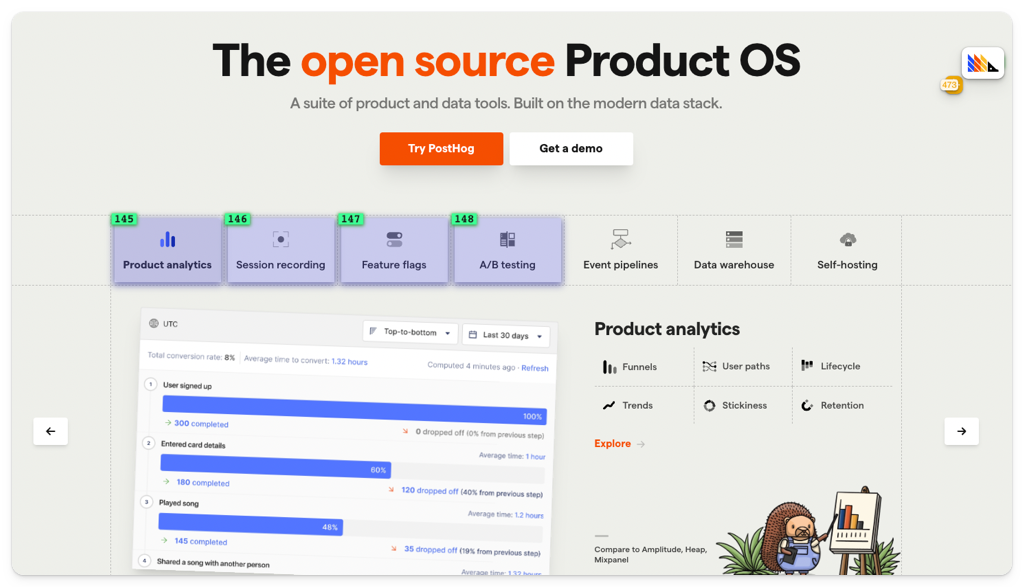Go to the previous slide arrow
Screen dimensions: 1024x587
click(50, 431)
